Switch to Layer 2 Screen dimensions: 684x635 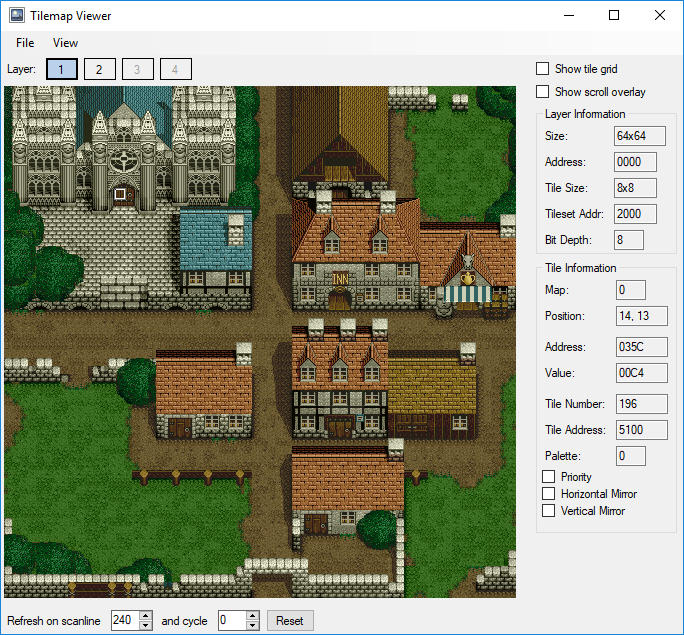[x=99, y=69]
